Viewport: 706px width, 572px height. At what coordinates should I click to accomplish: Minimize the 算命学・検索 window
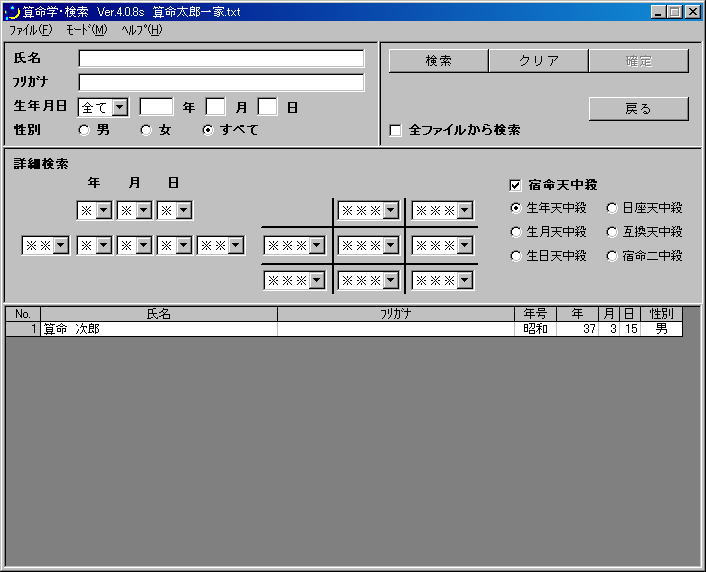pyautogui.click(x=658, y=12)
